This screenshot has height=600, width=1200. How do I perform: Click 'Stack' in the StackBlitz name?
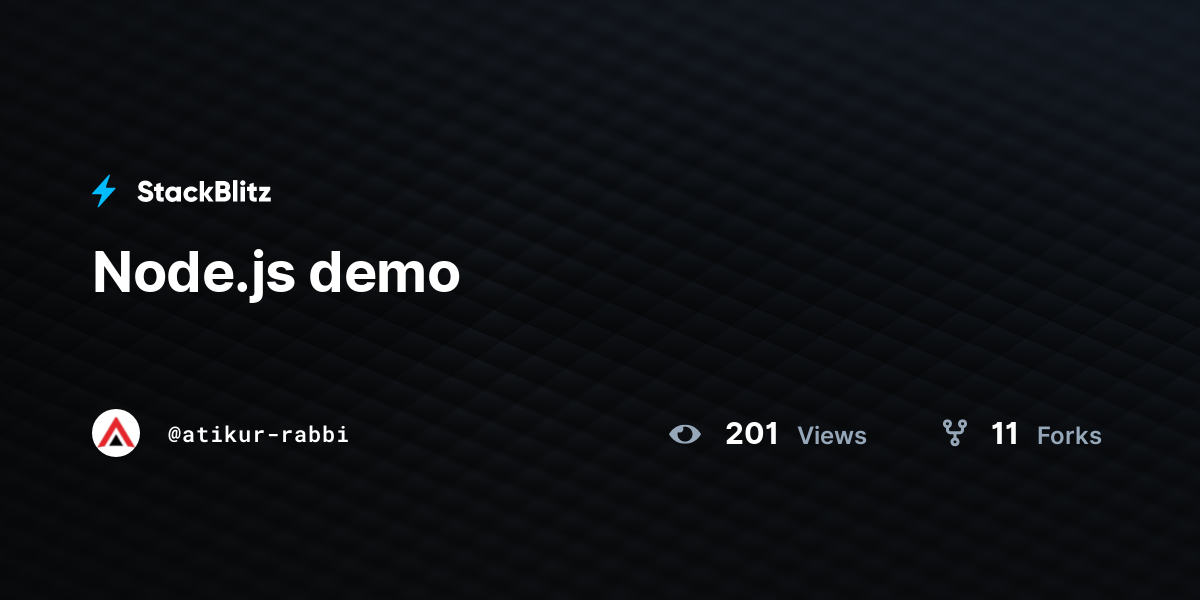click(171, 192)
